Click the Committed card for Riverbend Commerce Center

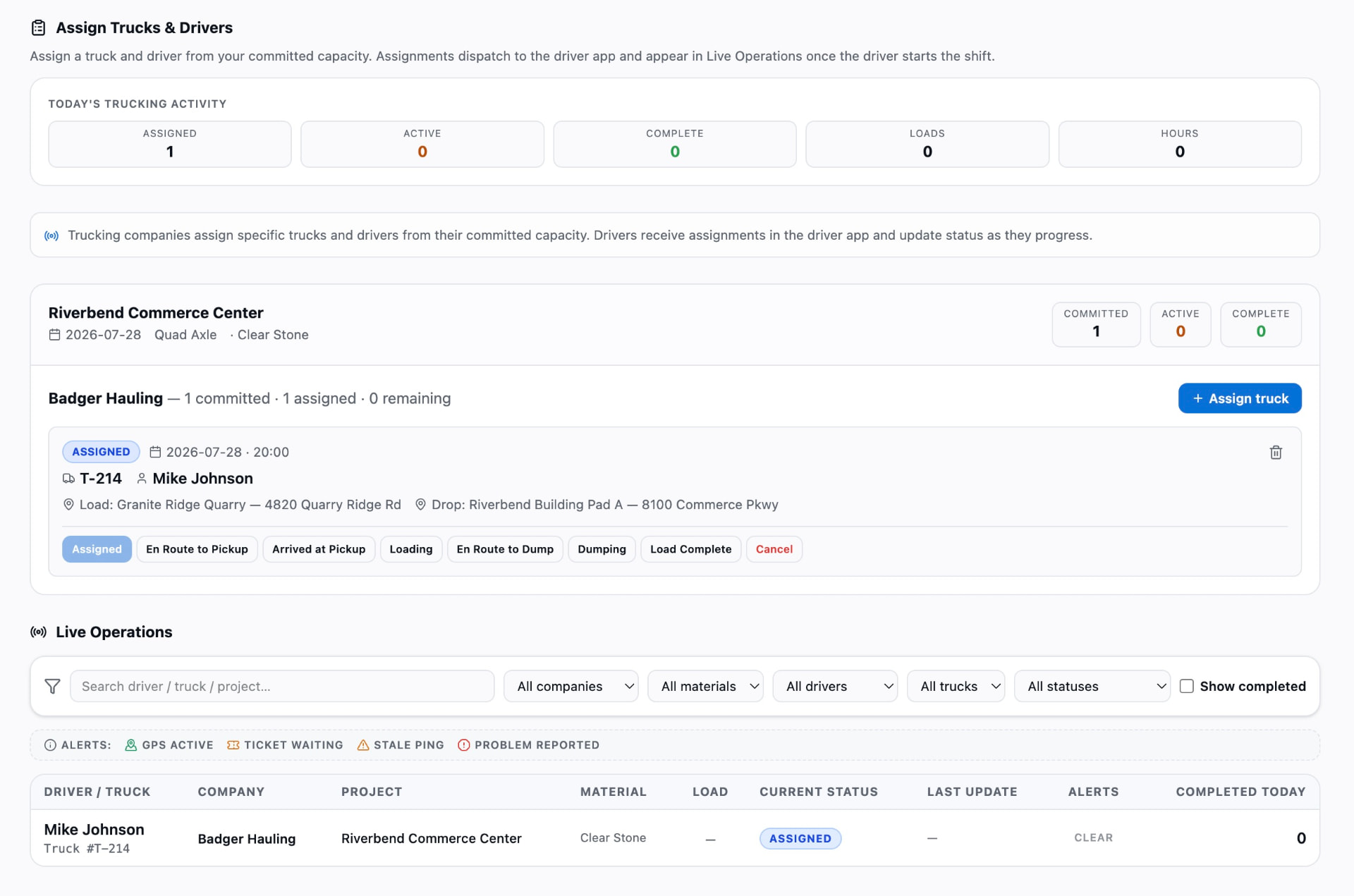click(1096, 325)
